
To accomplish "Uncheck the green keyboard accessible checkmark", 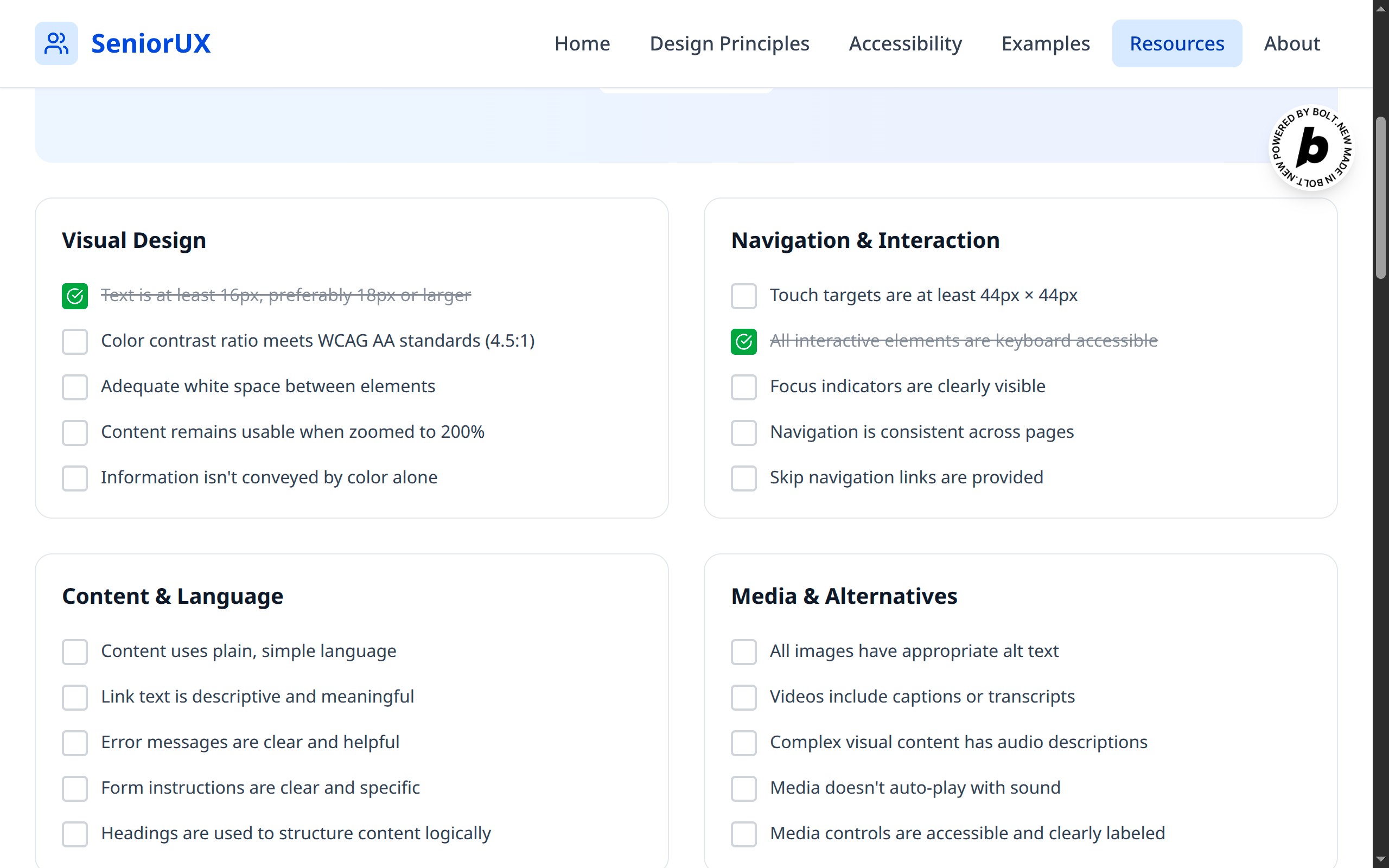I will (743, 342).
